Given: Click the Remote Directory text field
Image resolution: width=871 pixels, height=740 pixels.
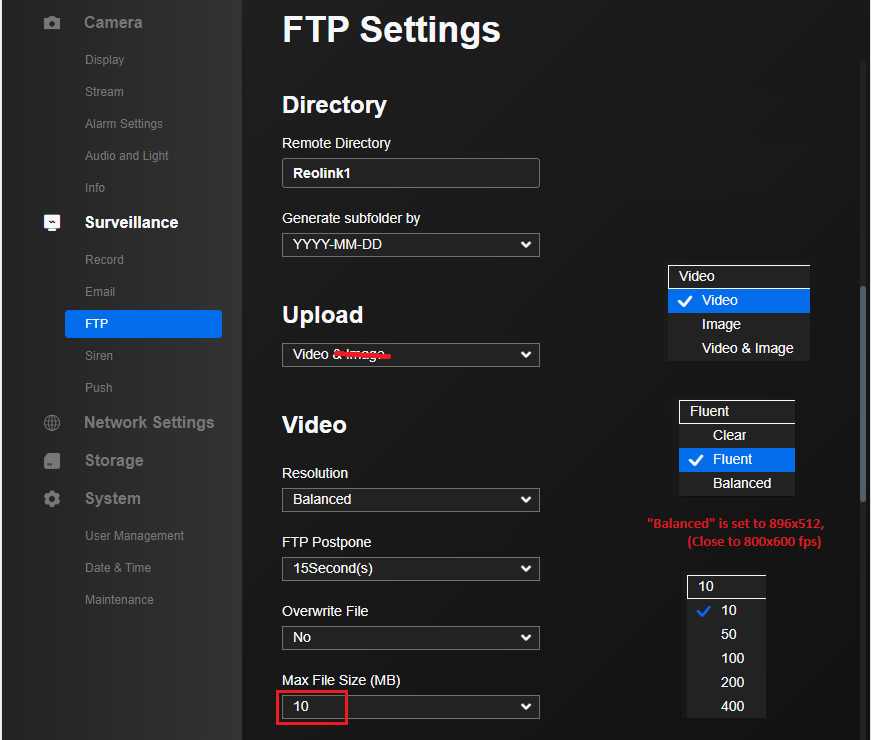Looking at the screenshot, I should pyautogui.click(x=410, y=173).
